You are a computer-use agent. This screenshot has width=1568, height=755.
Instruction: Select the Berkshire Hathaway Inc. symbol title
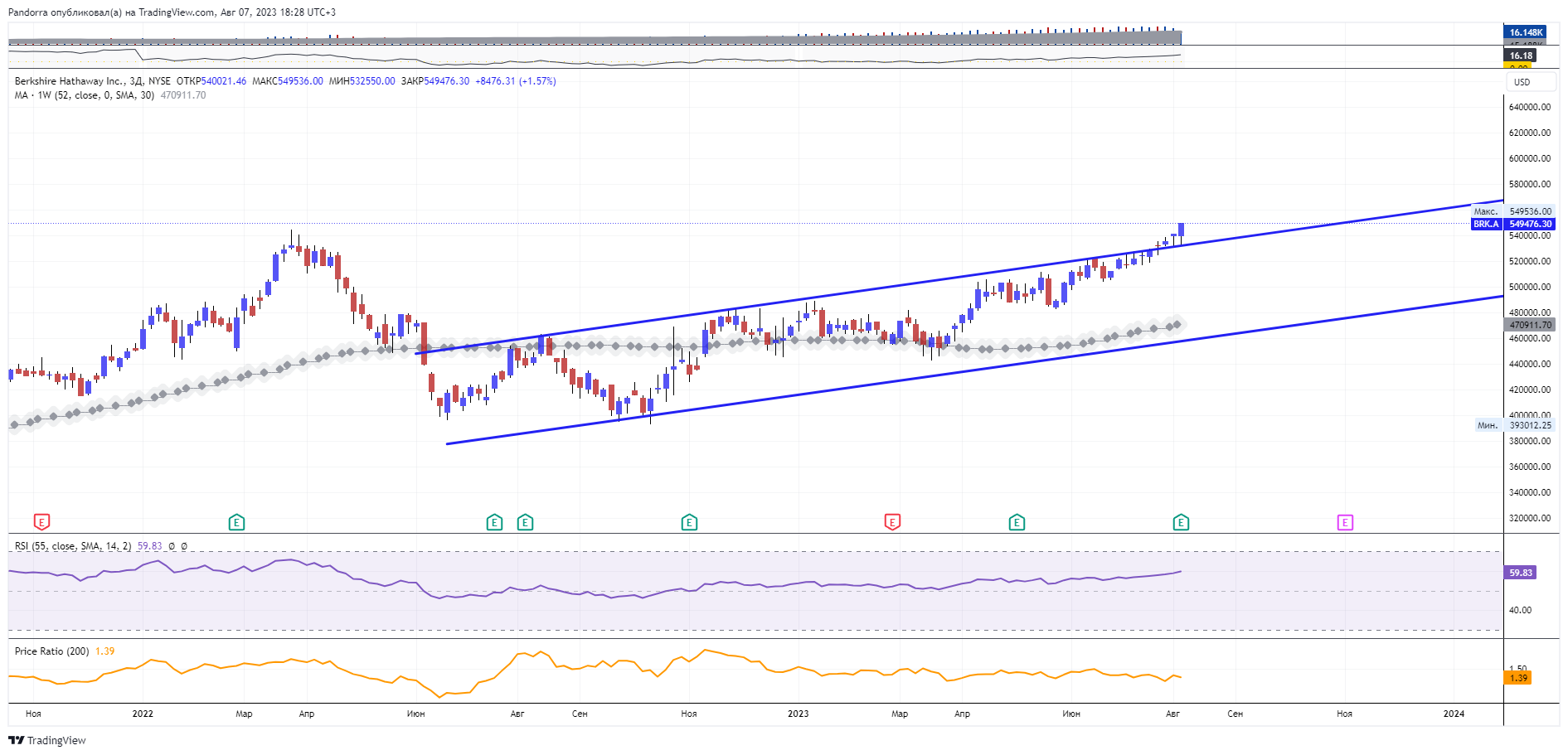[70, 81]
